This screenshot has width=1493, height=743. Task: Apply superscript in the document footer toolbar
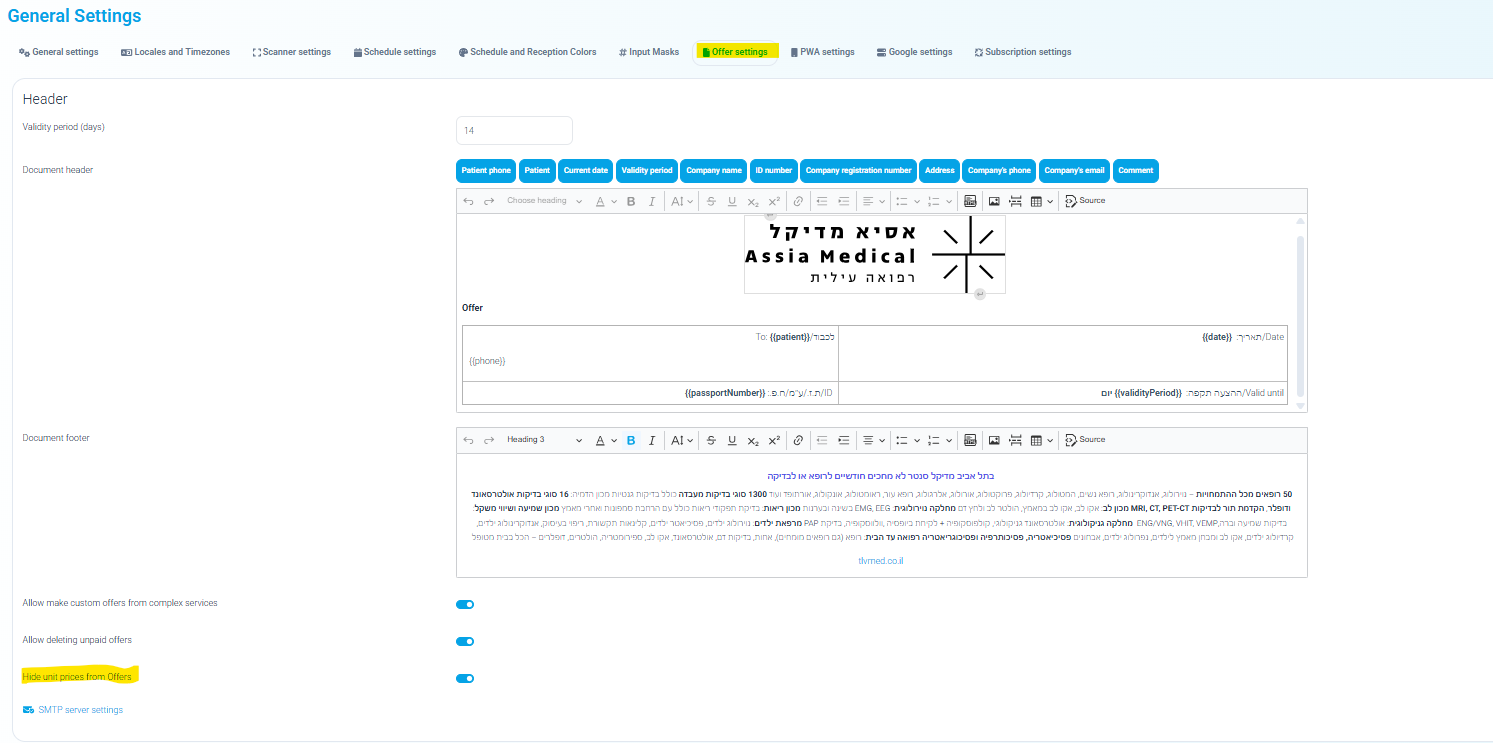(x=774, y=440)
